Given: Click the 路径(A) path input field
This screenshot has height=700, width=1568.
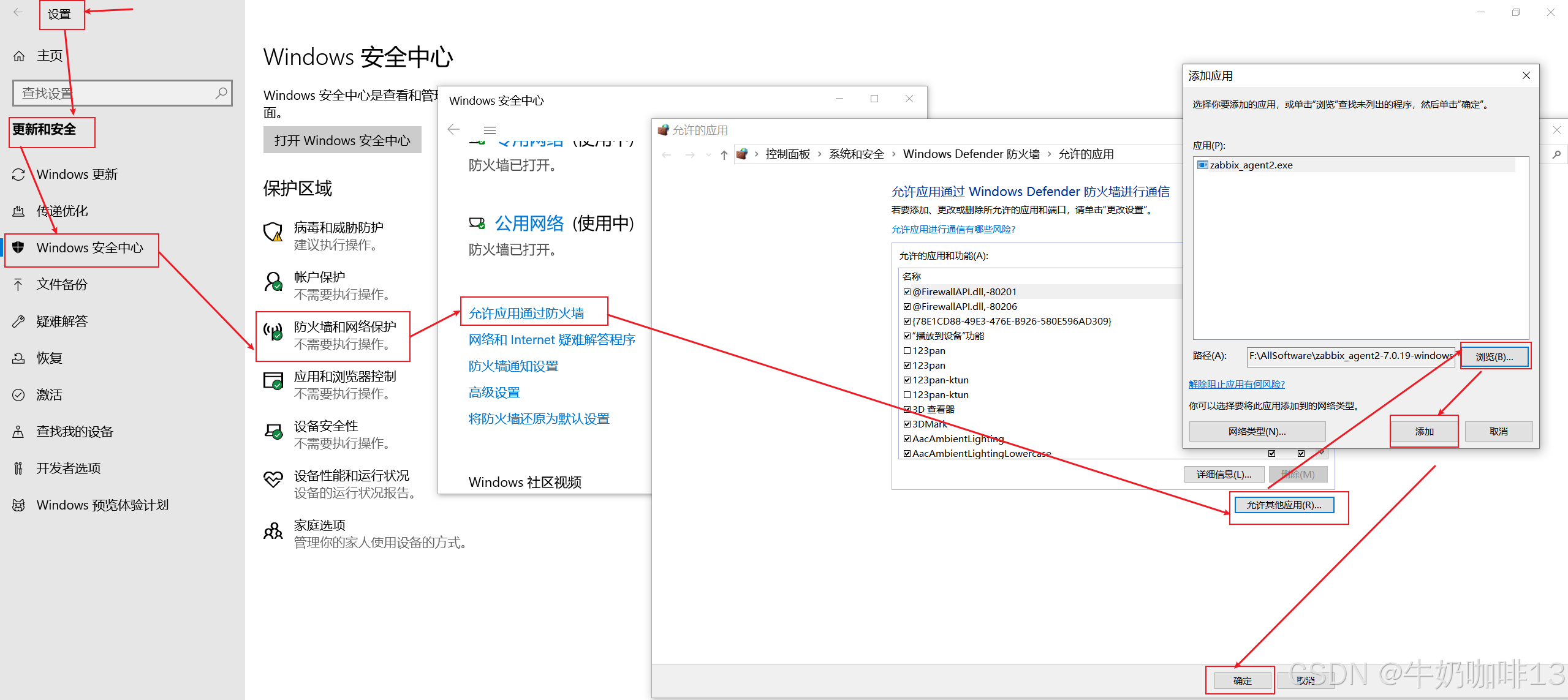Looking at the screenshot, I should coord(1350,356).
